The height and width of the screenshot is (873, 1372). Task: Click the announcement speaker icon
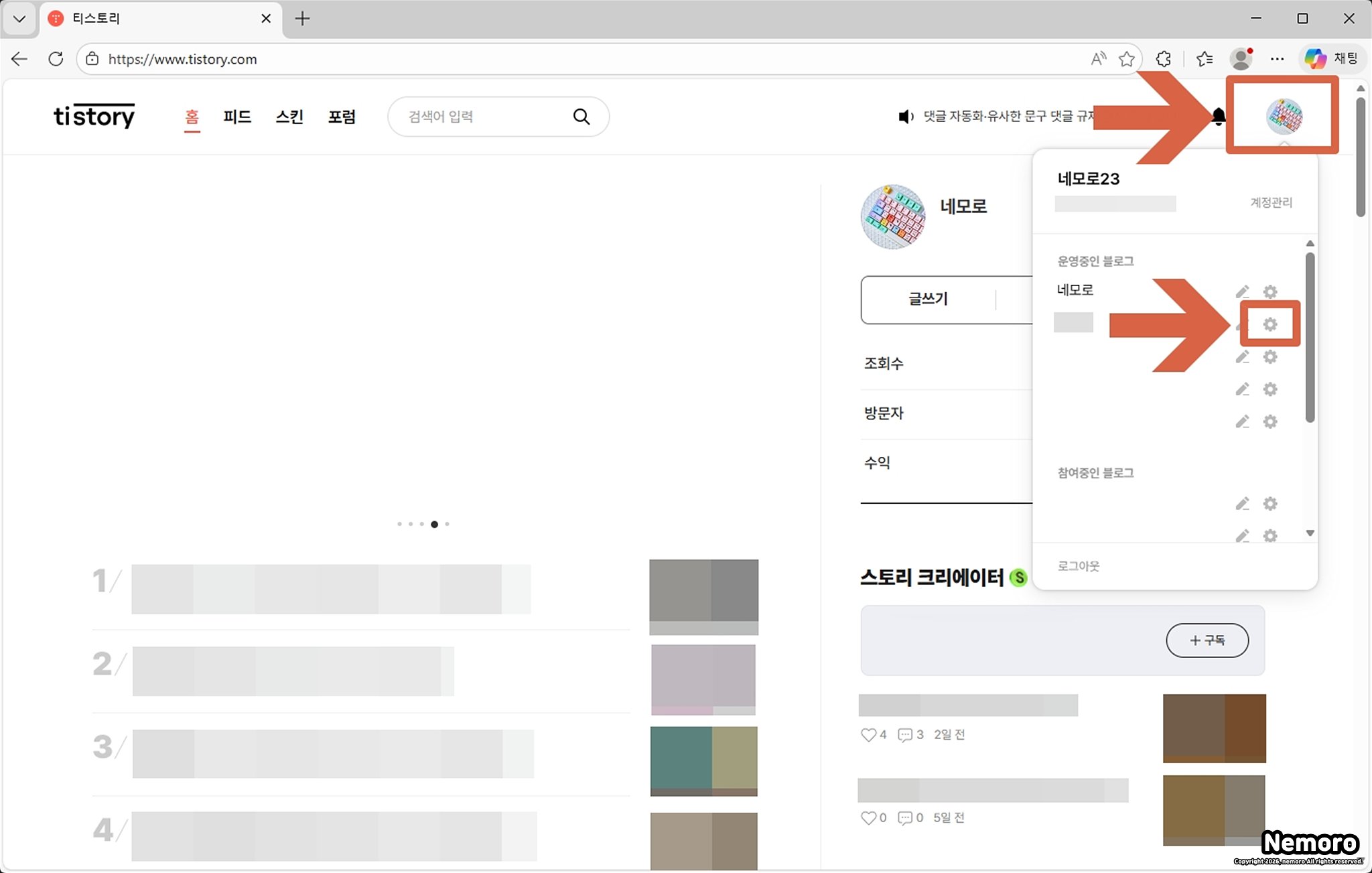tap(905, 117)
